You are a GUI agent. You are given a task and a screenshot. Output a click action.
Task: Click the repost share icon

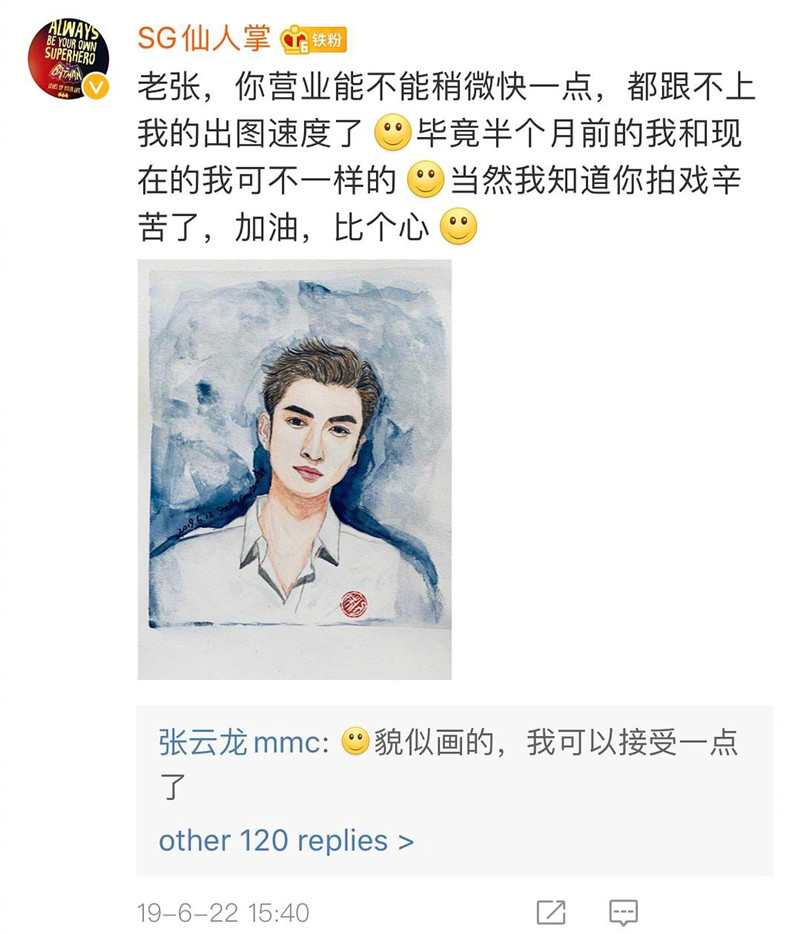(x=551, y=912)
